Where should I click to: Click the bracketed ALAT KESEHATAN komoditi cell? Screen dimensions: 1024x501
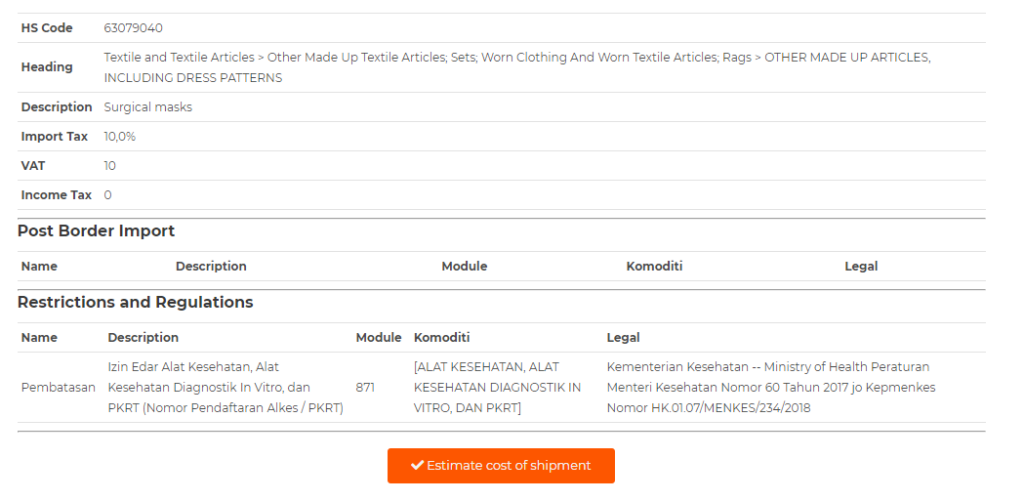point(497,387)
